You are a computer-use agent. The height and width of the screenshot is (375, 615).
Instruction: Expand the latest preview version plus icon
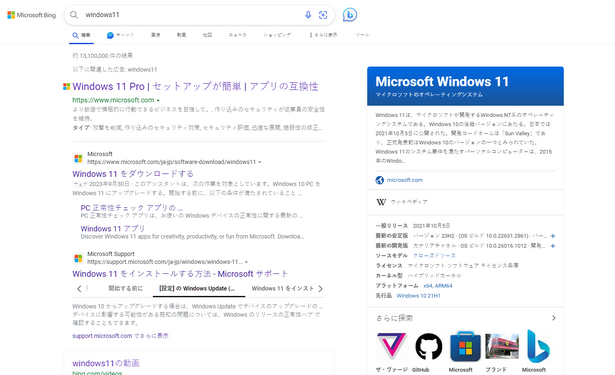(x=553, y=246)
